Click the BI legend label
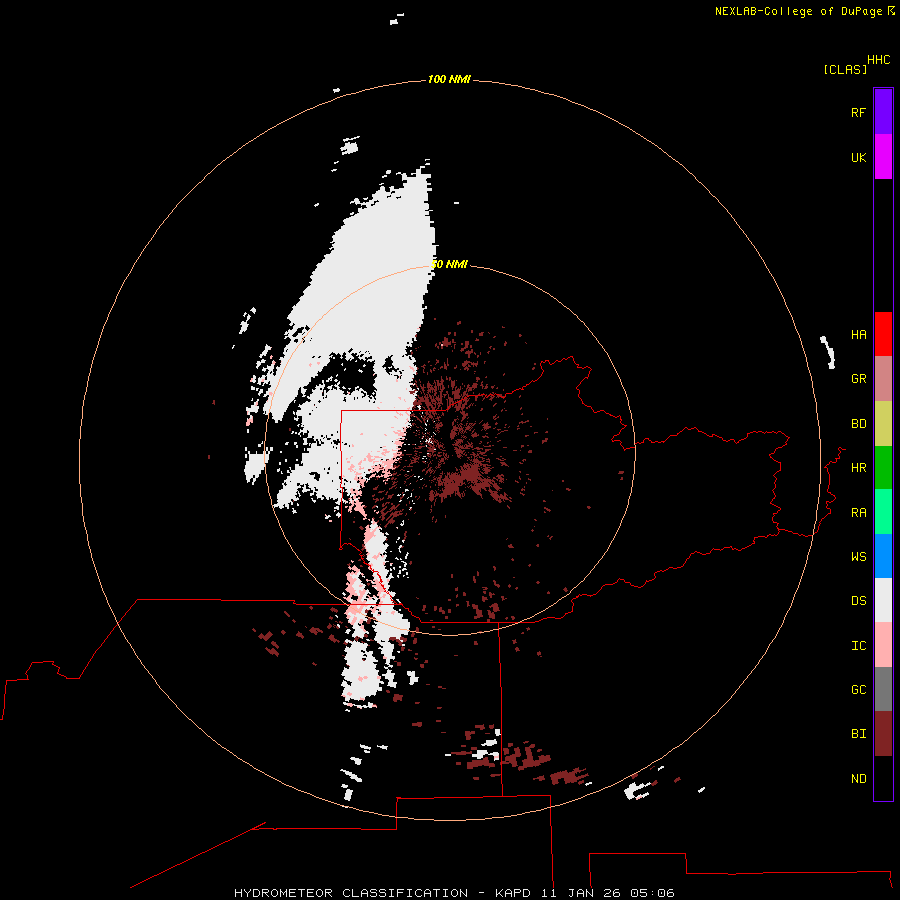900x900 pixels. click(x=858, y=734)
